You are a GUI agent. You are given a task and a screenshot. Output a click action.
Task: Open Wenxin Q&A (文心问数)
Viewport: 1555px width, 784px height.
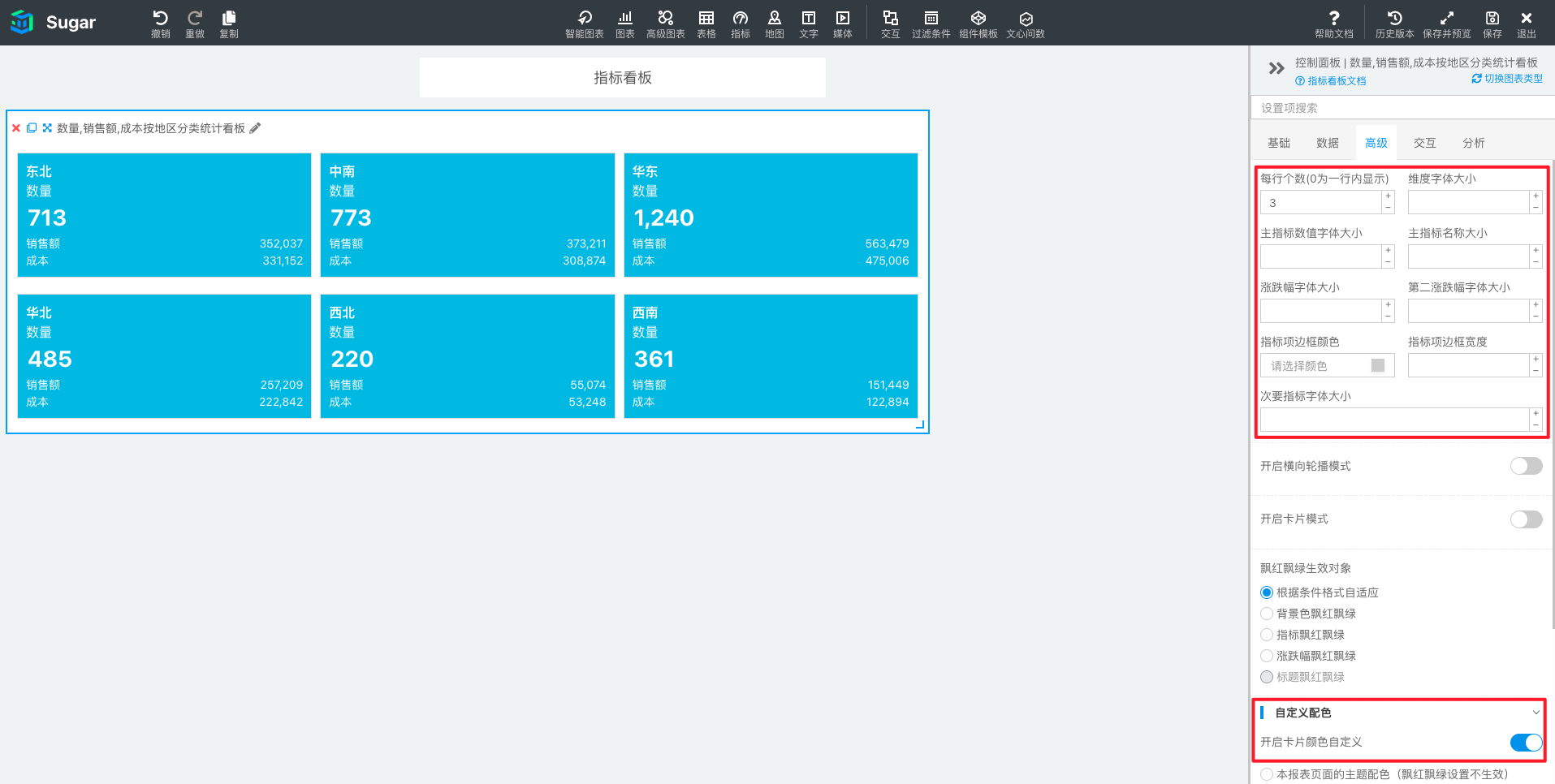1026,24
